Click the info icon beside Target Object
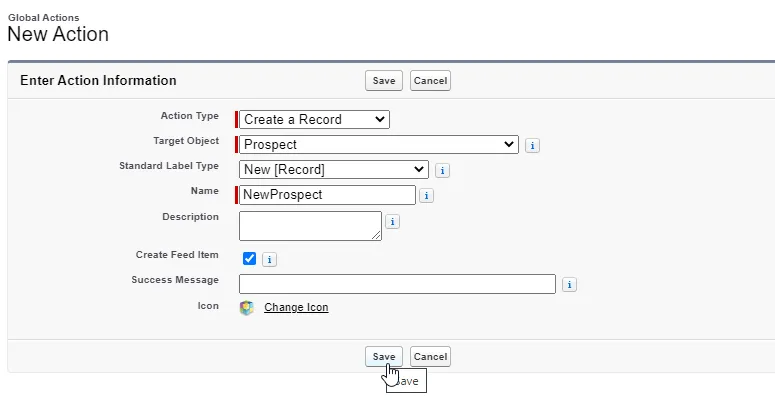This screenshot has height=410, width=775. (x=532, y=145)
